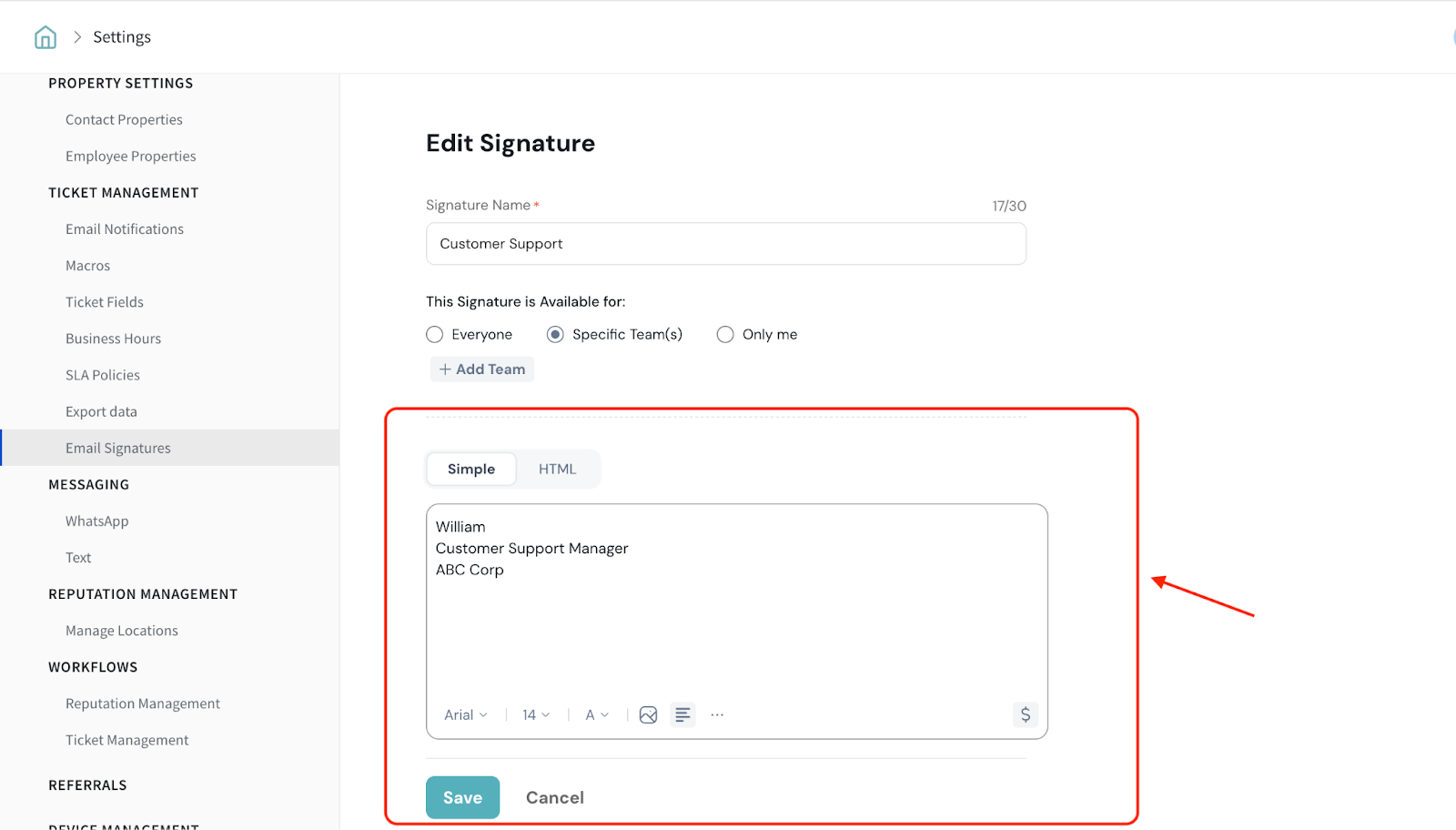Select the Only me radio button
This screenshot has width=1456, height=830.
tap(725, 335)
